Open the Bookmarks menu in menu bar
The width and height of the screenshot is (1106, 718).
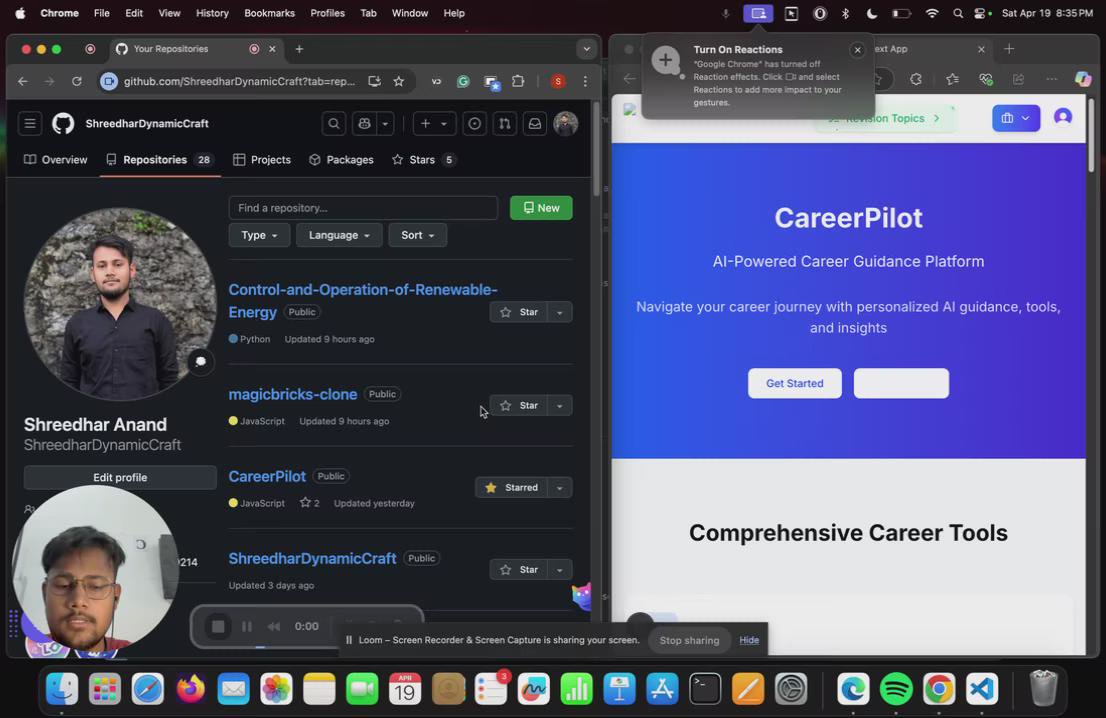point(269,13)
